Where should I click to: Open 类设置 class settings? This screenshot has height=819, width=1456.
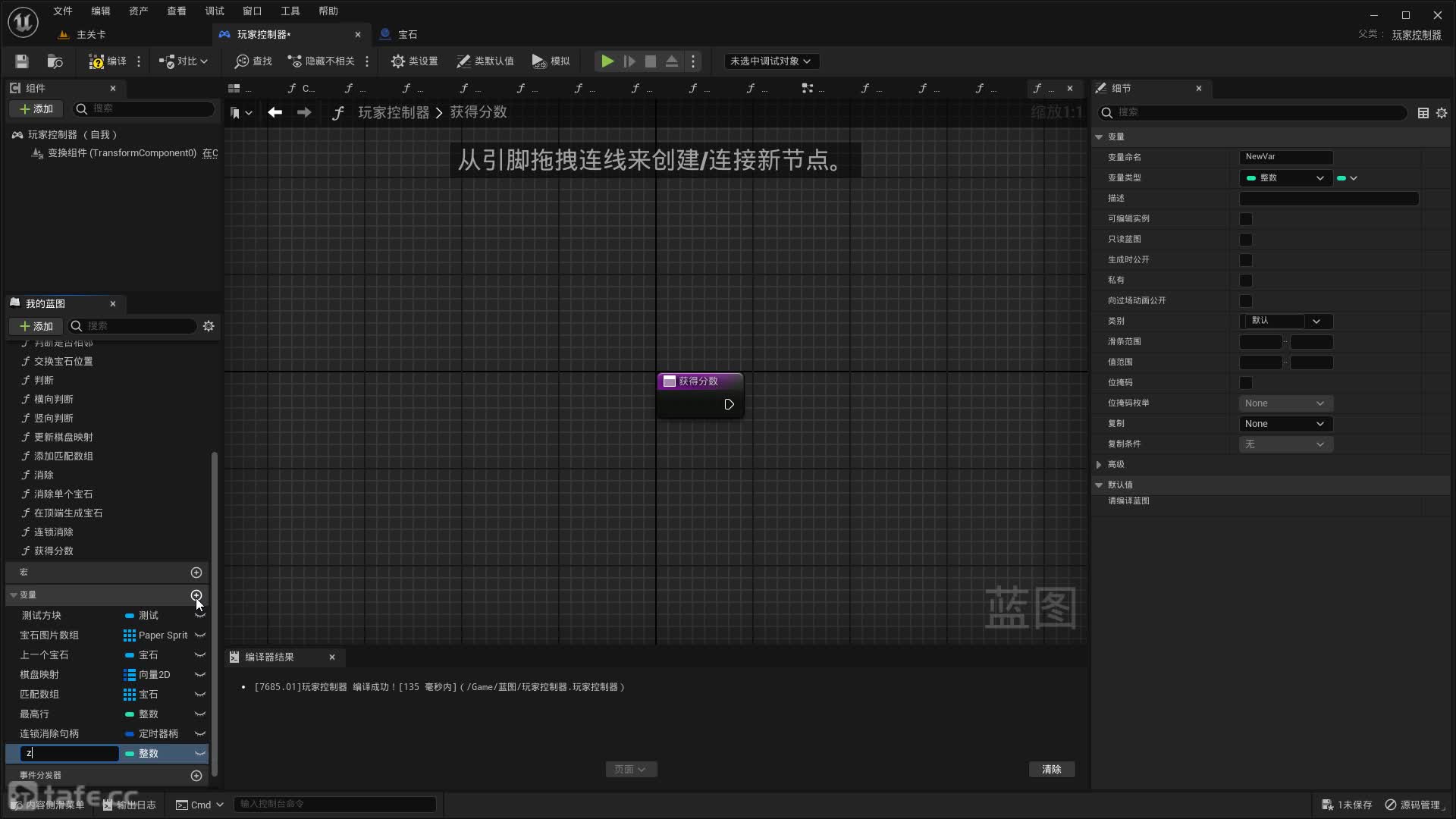pos(415,61)
